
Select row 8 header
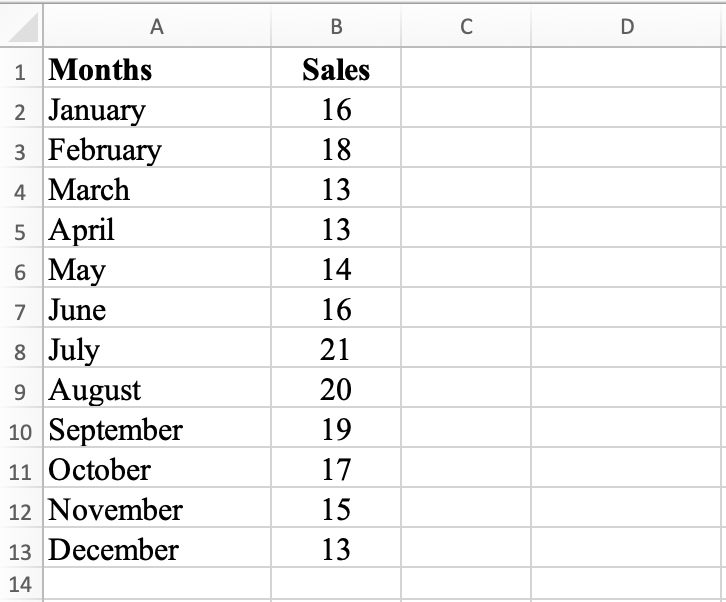click(x=21, y=350)
